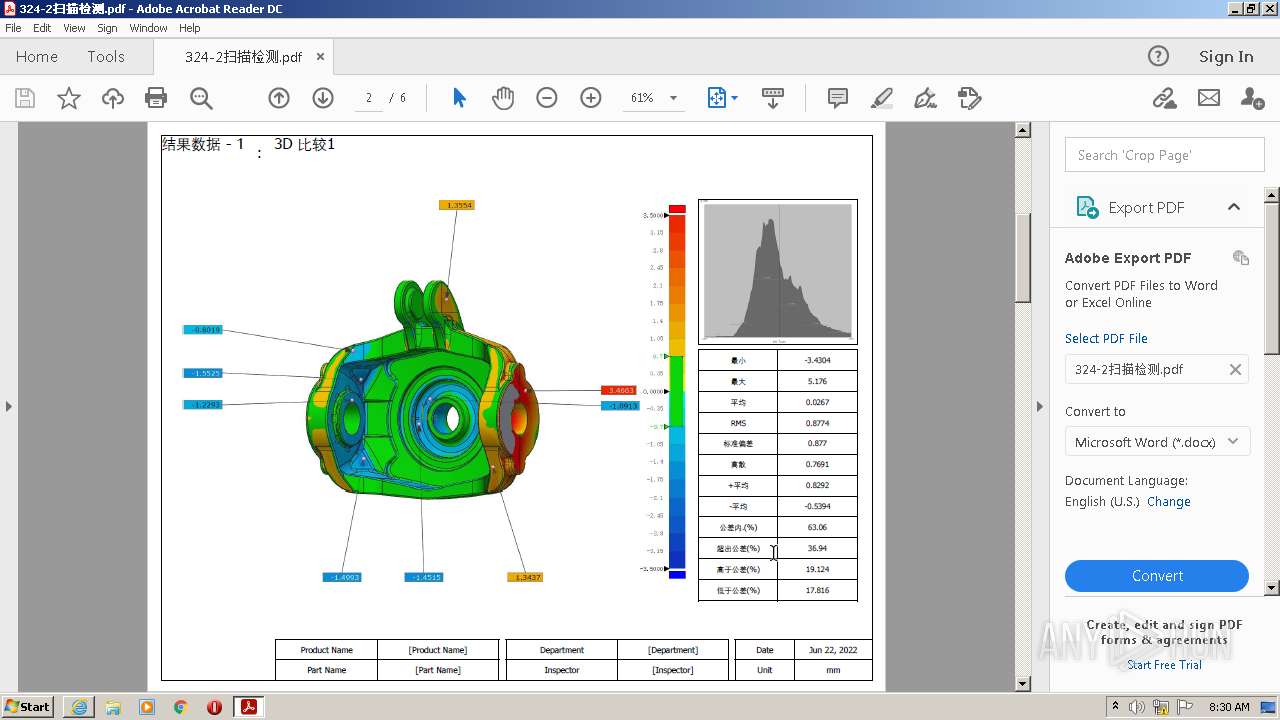Image resolution: width=1280 pixels, height=720 pixels.
Task: Open Internet Explorer from the taskbar
Action: tap(79, 707)
